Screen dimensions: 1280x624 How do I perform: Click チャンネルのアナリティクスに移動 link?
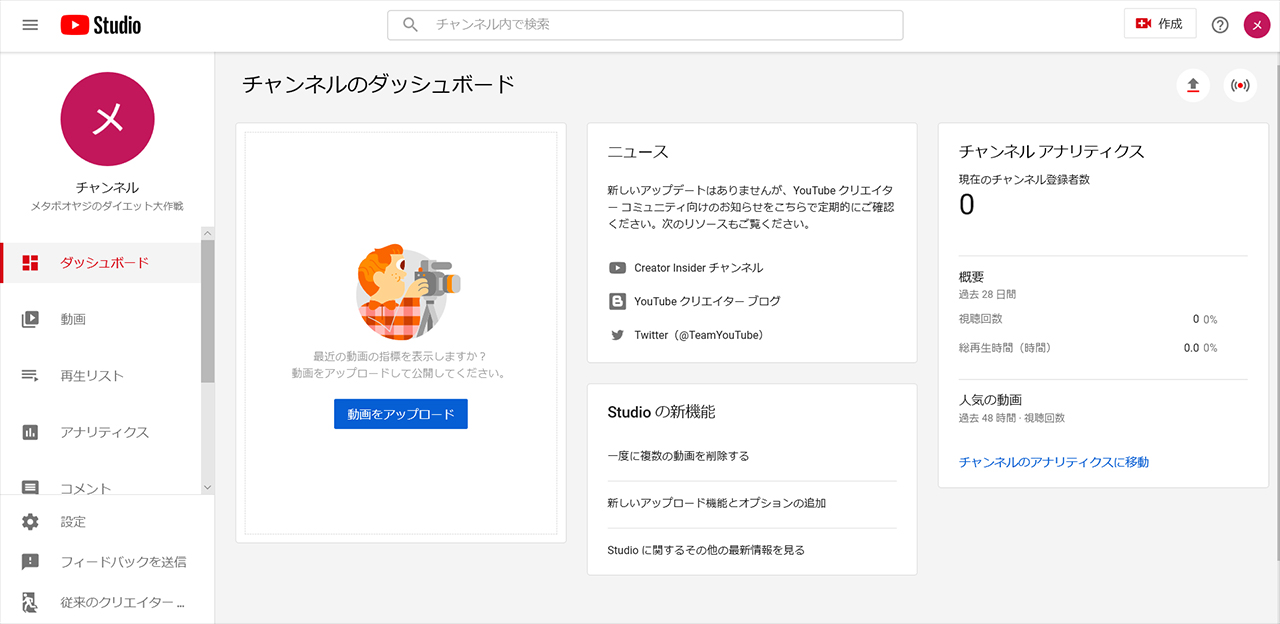coord(1054,462)
